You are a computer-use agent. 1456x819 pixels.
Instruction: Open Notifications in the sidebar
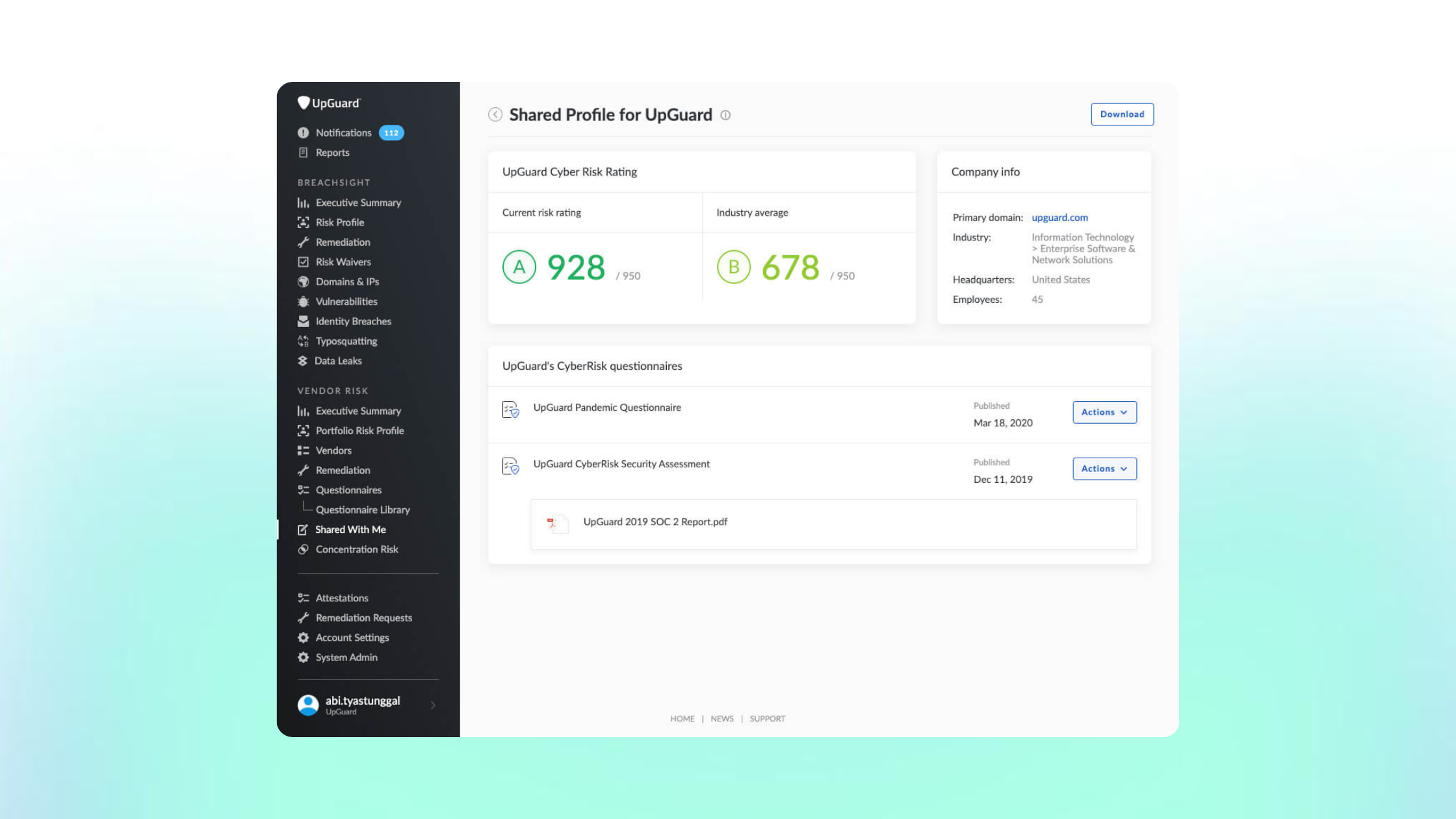coord(343,133)
